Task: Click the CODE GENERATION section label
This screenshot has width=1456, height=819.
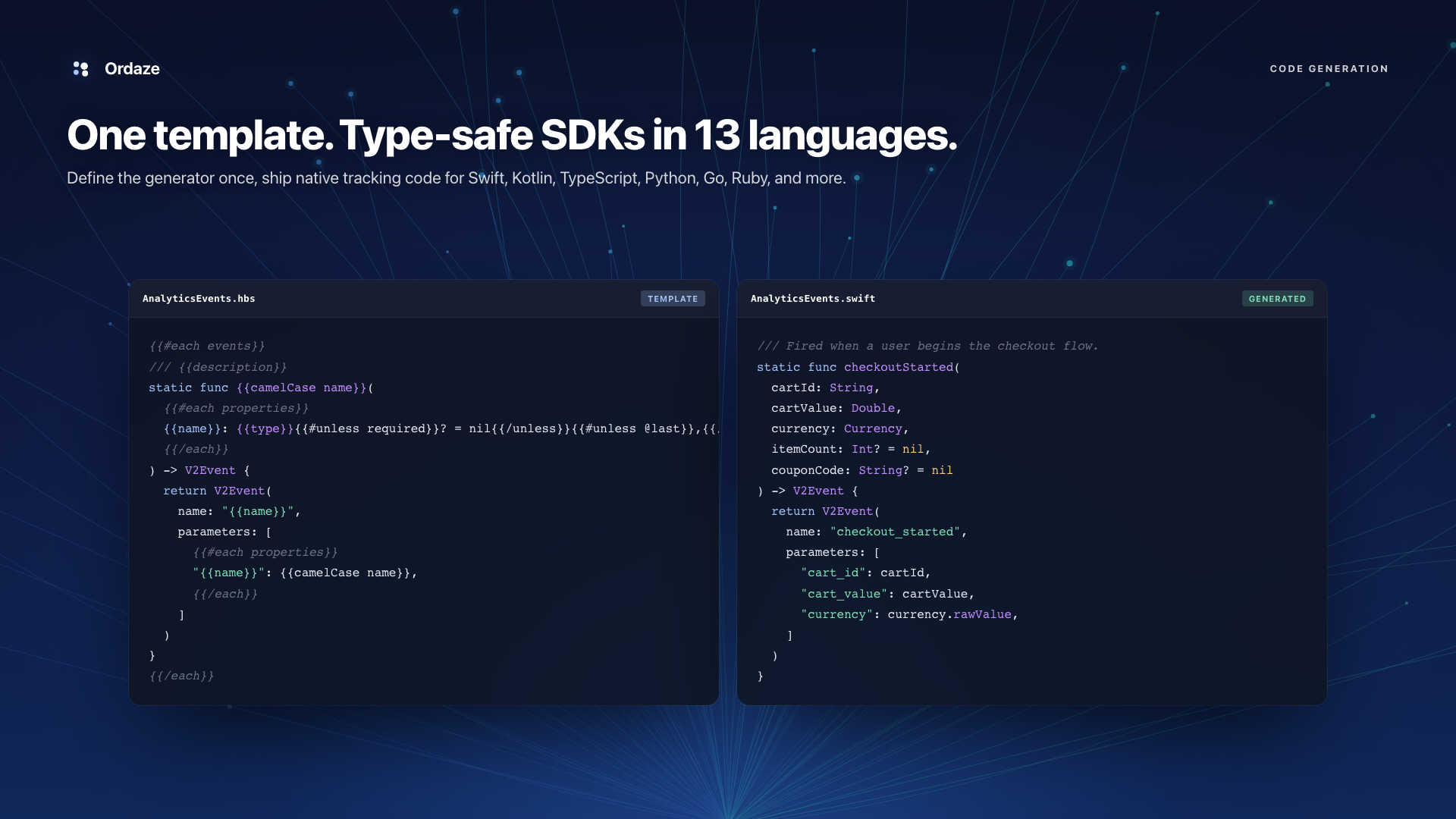Action: [1329, 69]
